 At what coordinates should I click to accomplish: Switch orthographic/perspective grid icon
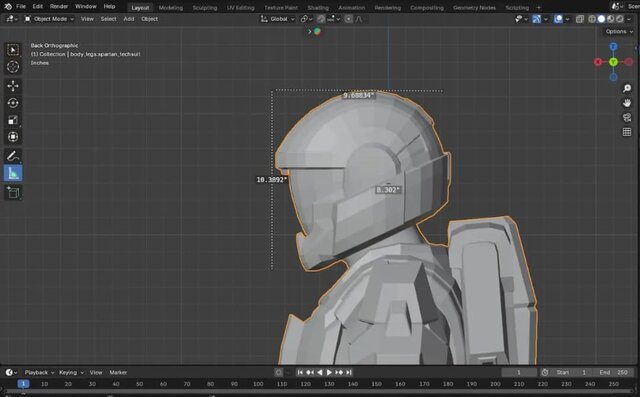[627, 132]
